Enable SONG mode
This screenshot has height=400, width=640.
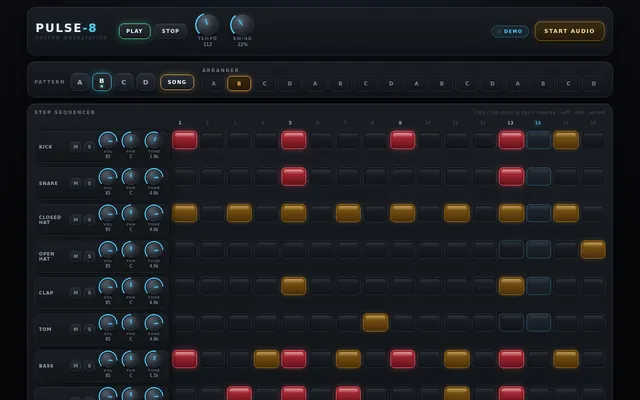click(x=177, y=82)
